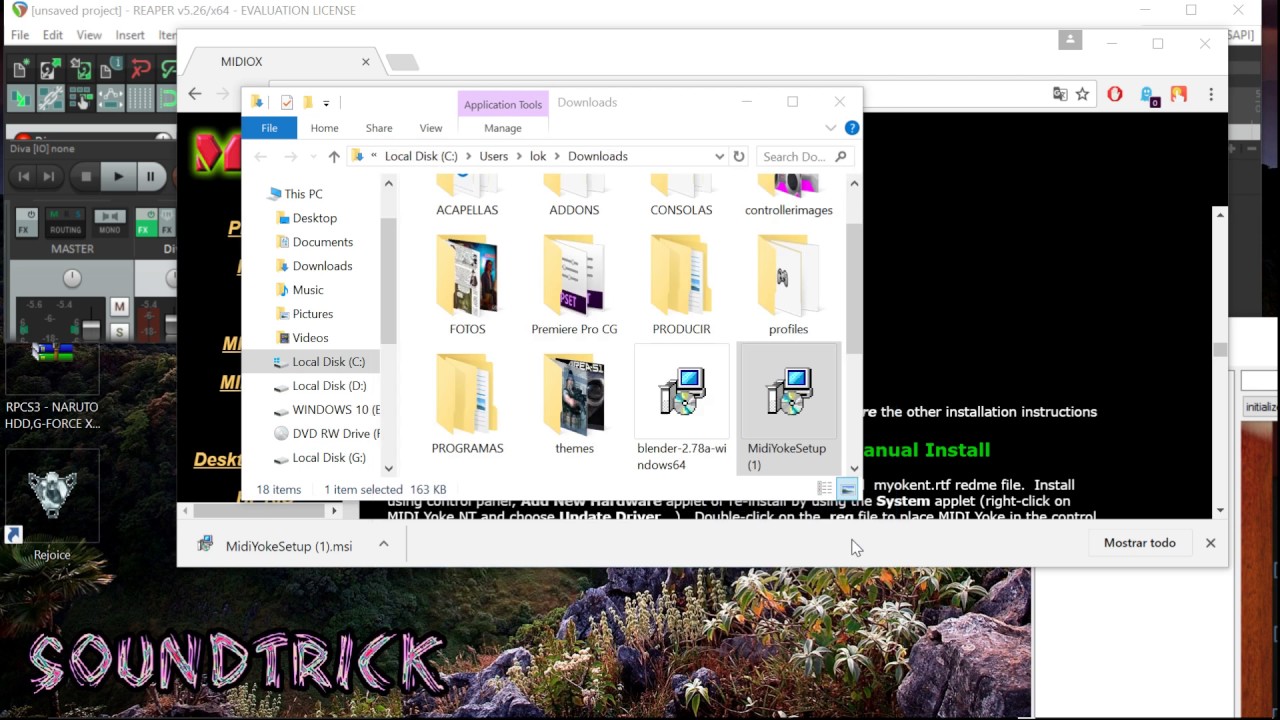The height and width of the screenshot is (720, 1280).
Task: Open the MASTER track ROUTING button
Action: pos(66,222)
